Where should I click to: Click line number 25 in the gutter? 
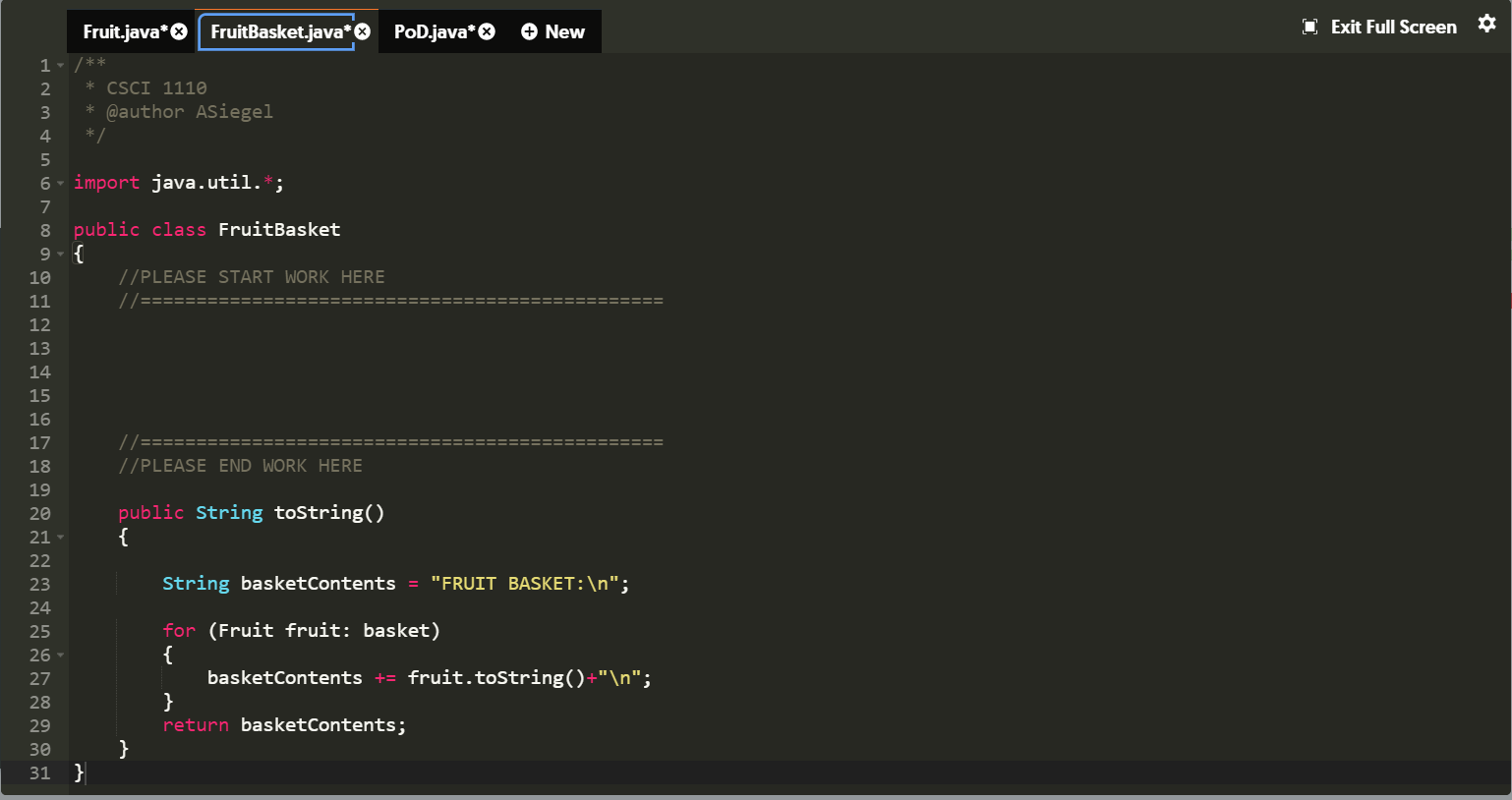(40, 631)
